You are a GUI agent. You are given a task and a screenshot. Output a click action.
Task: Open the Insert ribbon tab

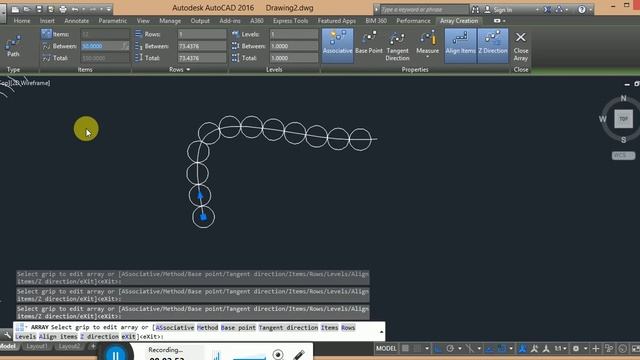(x=47, y=21)
